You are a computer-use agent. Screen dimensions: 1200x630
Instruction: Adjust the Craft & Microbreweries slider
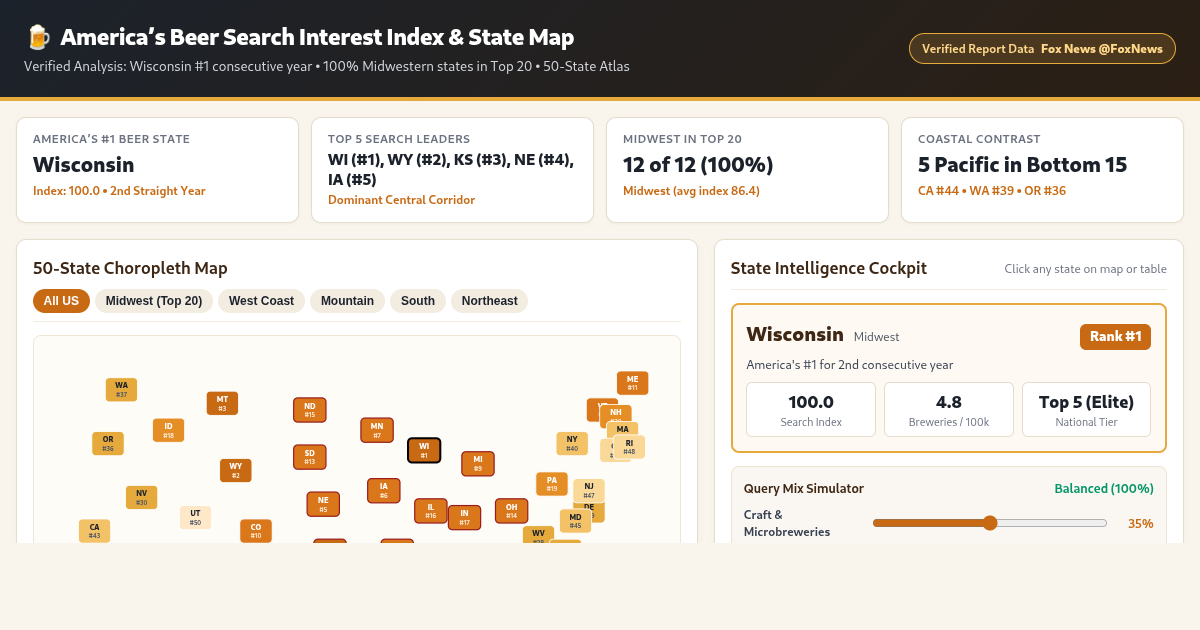point(990,523)
